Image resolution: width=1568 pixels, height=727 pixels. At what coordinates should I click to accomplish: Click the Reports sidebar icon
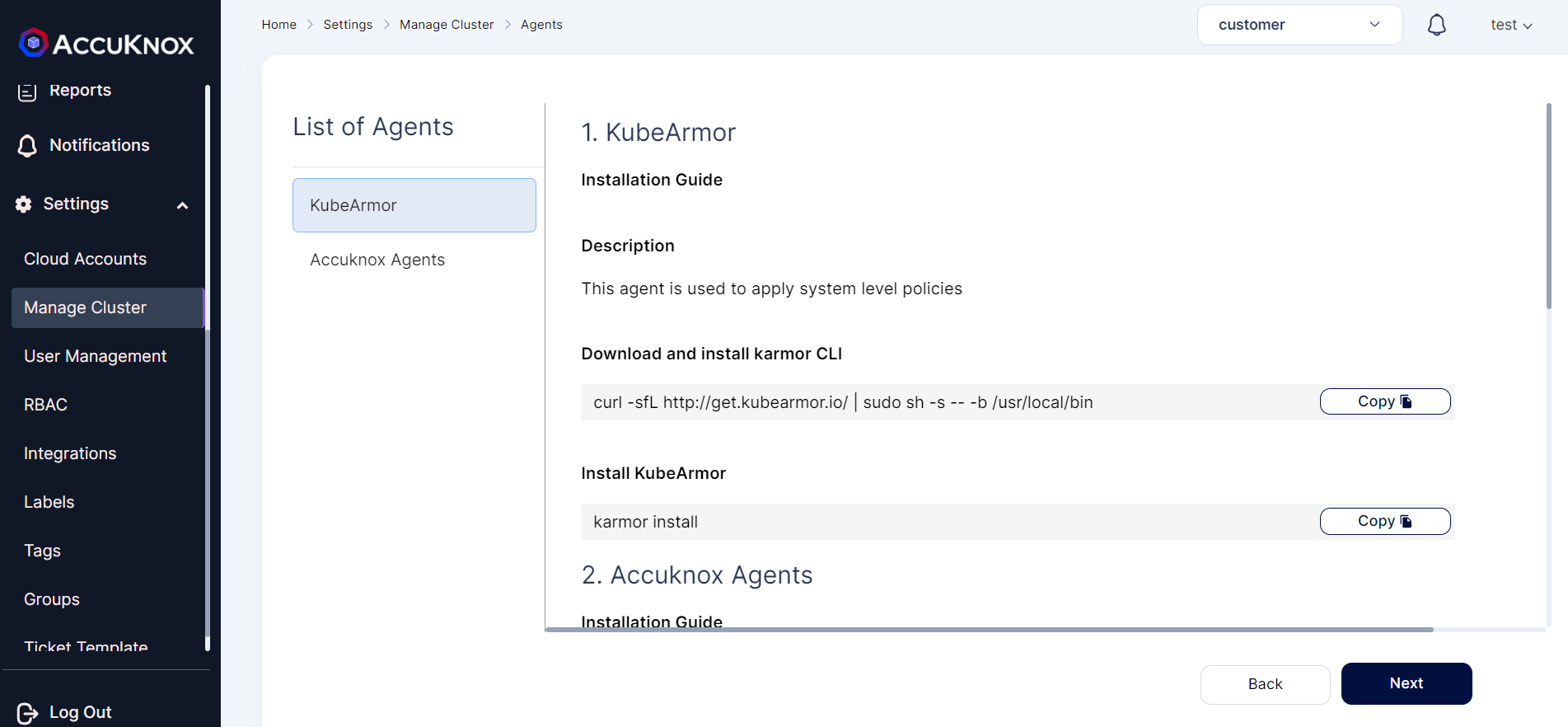click(27, 91)
